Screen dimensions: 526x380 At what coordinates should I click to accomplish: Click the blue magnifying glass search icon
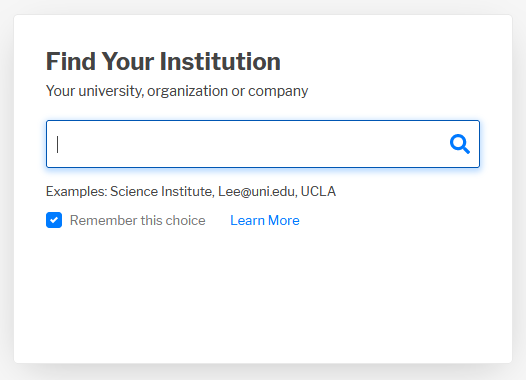pyautogui.click(x=460, y=144)
